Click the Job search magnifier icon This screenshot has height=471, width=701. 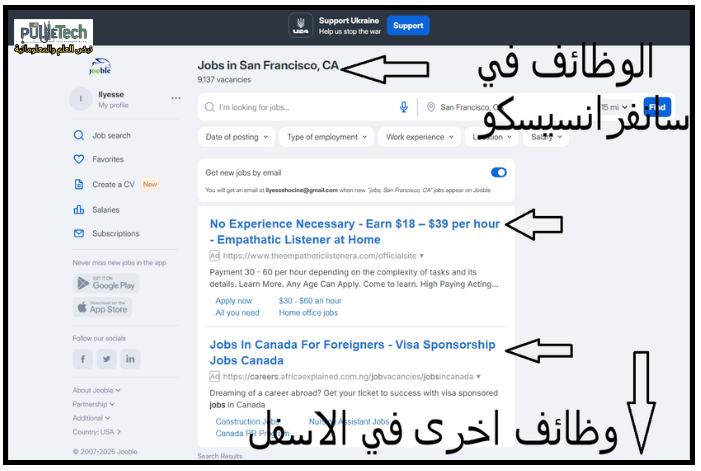pyautogui.click(x=79, y=135)
